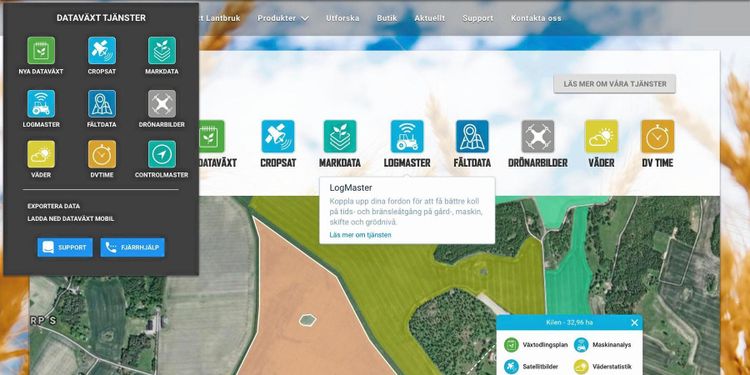Click the Dataväxt Tjänster panel heading

[x=101, y=18]
